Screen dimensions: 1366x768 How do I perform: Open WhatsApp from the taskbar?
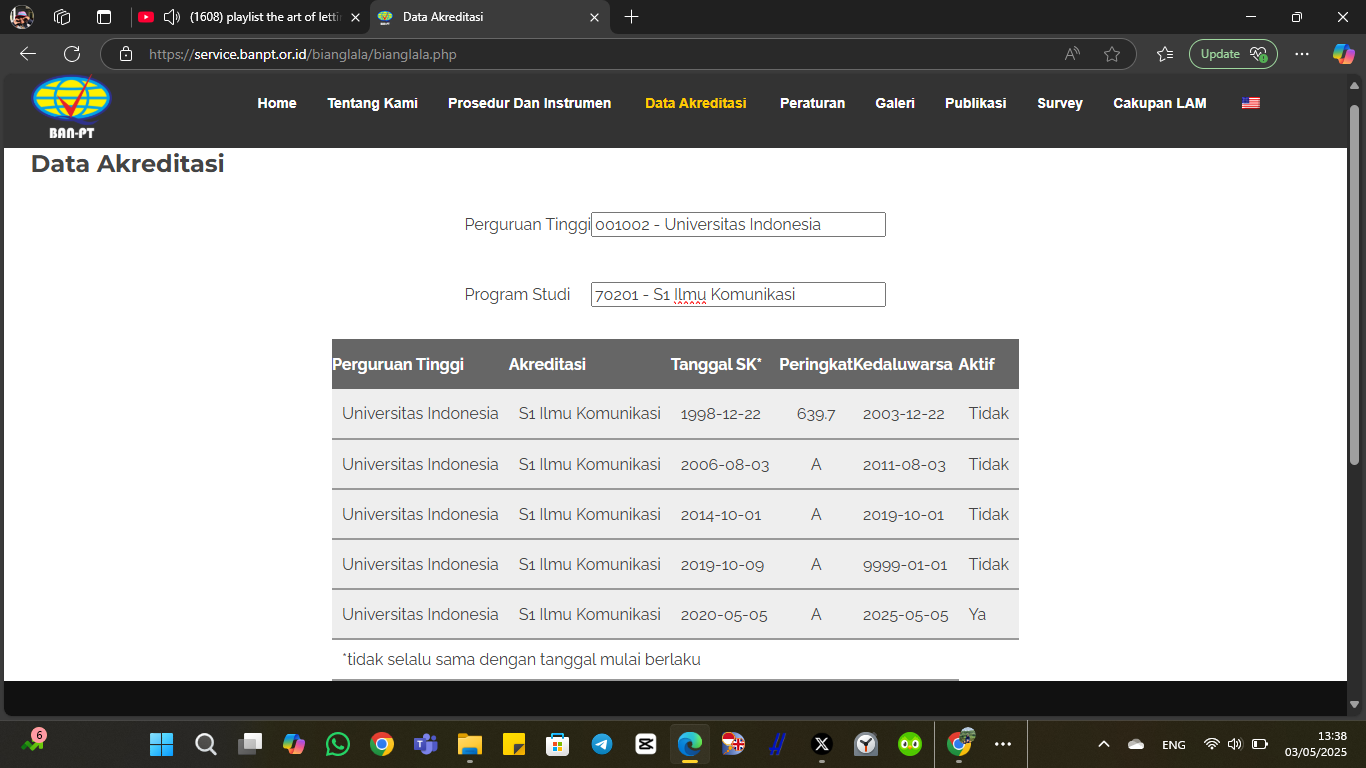click(338, 744)
